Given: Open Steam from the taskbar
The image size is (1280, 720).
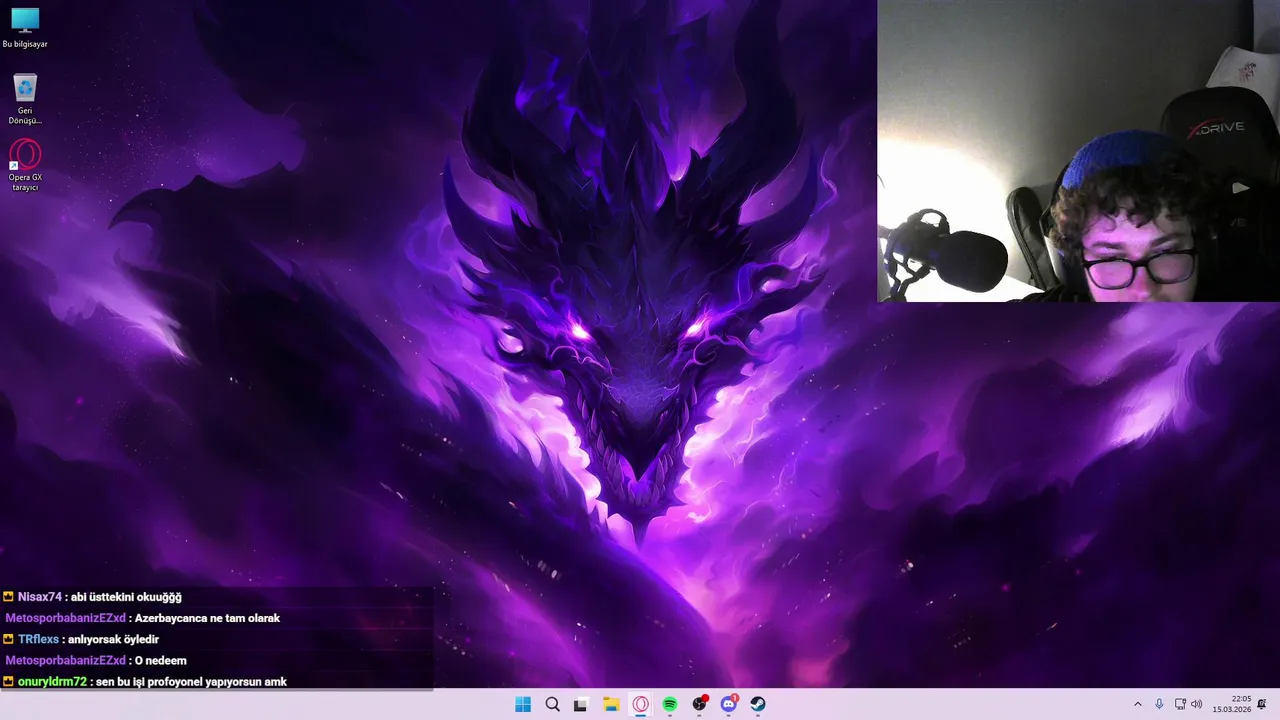Looking at the screenshot, I should (x=758, y=704).
